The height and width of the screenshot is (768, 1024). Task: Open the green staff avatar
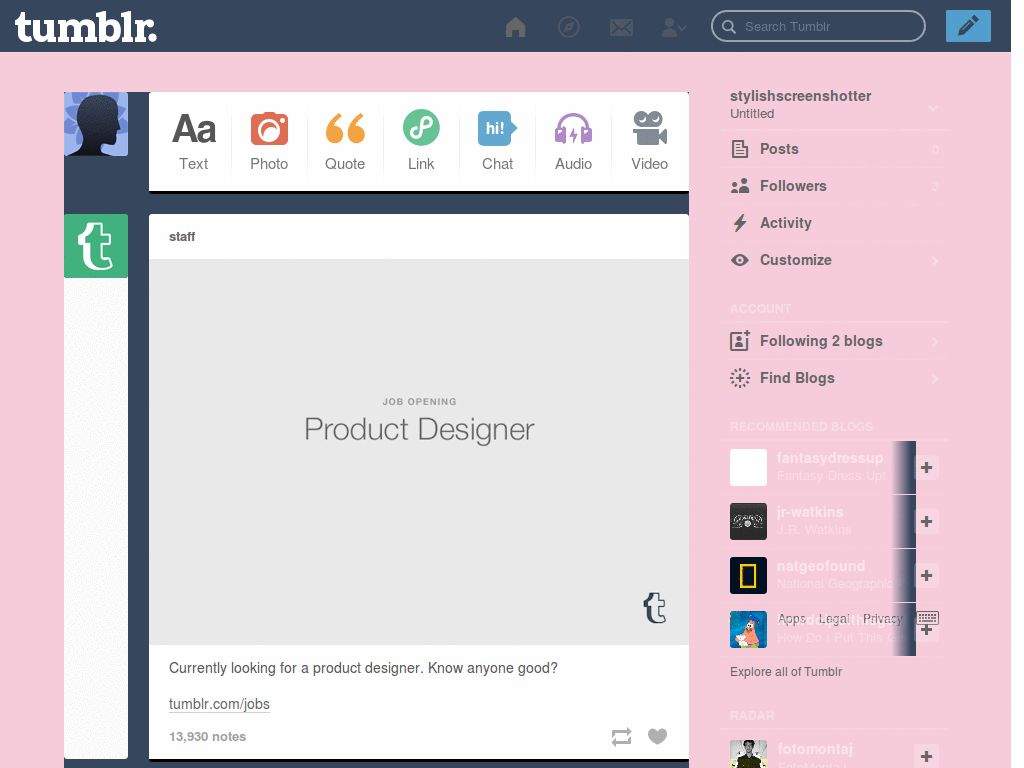tap(96, 246)
